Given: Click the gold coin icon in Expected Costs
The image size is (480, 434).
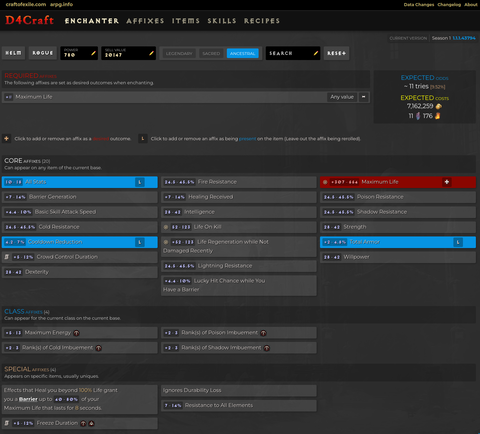Looking at the screenshot, I should 439,106.
